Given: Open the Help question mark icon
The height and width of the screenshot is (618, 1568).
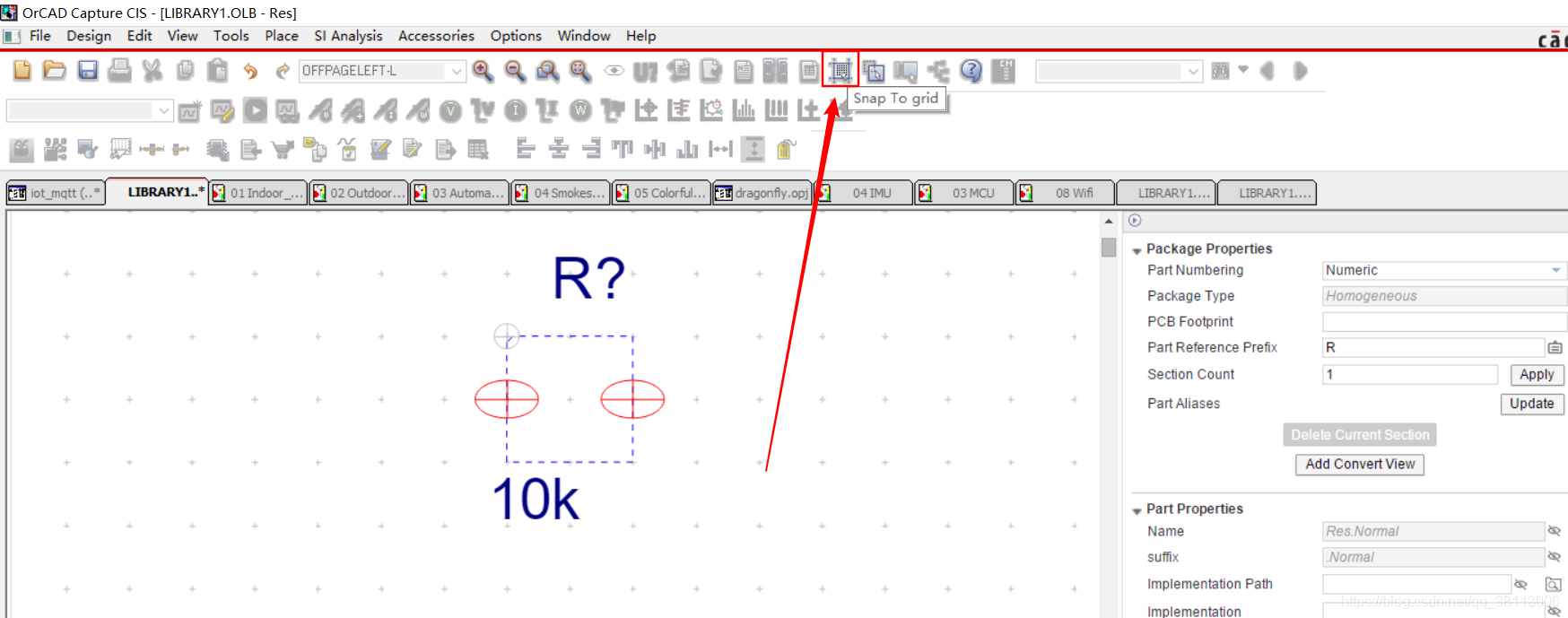Looking at the screenshot, I should 971,70.
